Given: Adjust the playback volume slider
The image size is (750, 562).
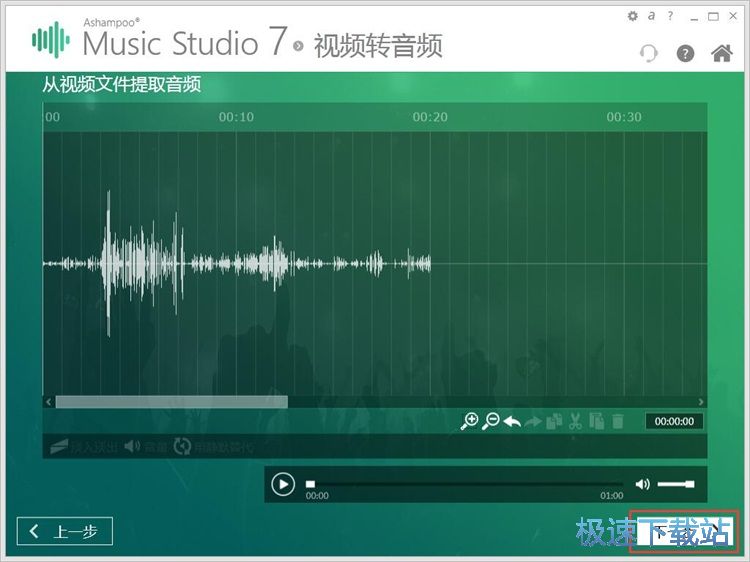Looking at the screenshot, I should [x=675, y=484].
